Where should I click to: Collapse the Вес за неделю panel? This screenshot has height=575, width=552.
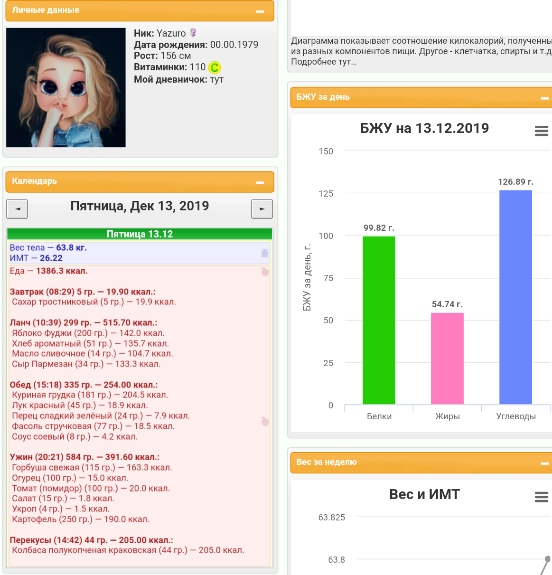pos(545,464)
